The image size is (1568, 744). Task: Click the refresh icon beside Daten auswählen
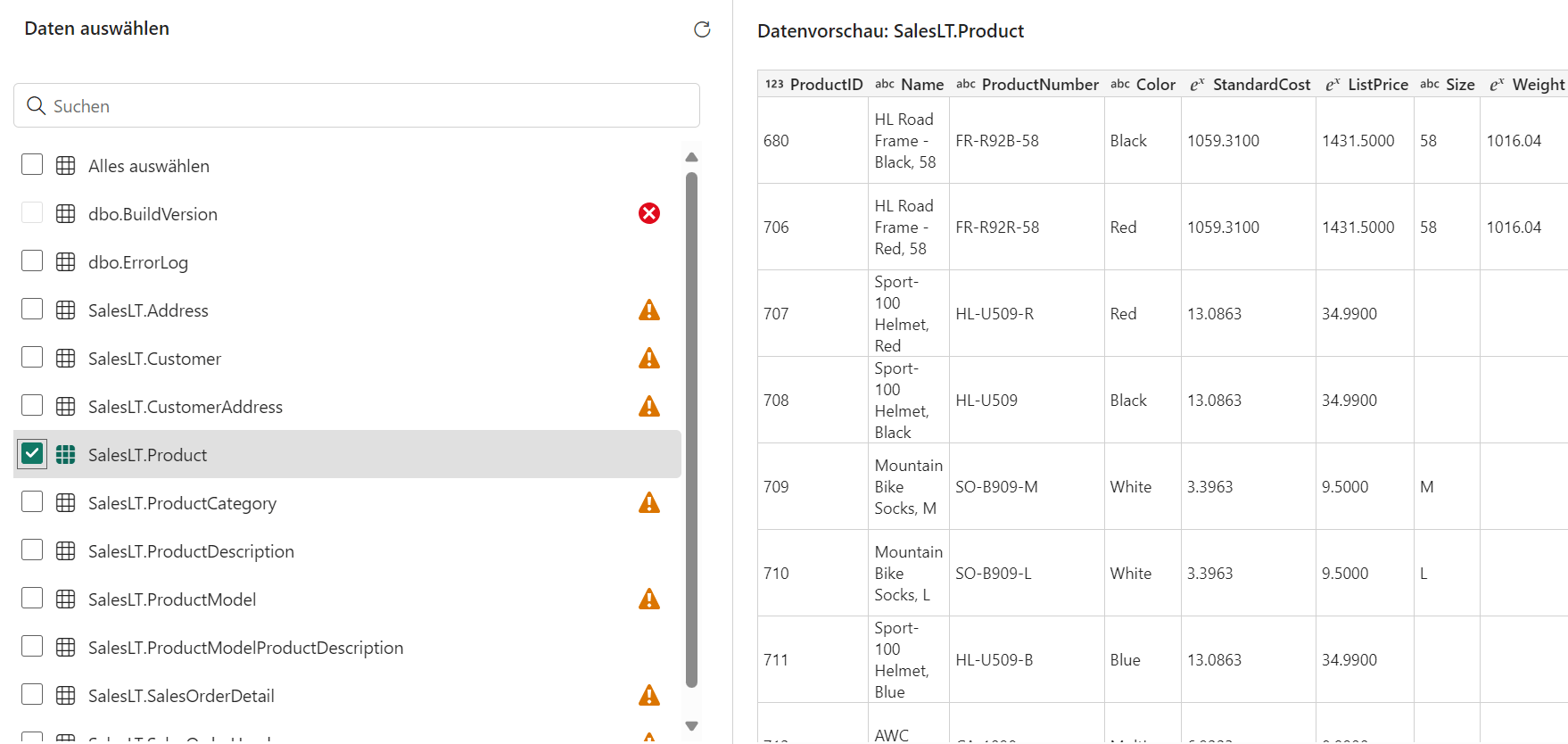pyautogui.click(x=702, y=29)
